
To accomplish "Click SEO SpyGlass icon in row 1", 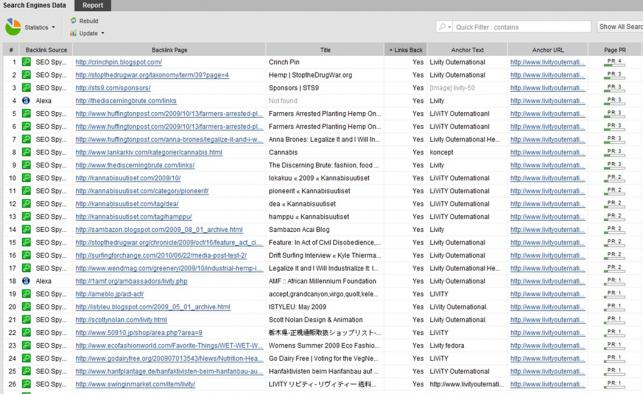I will point(26,62).
